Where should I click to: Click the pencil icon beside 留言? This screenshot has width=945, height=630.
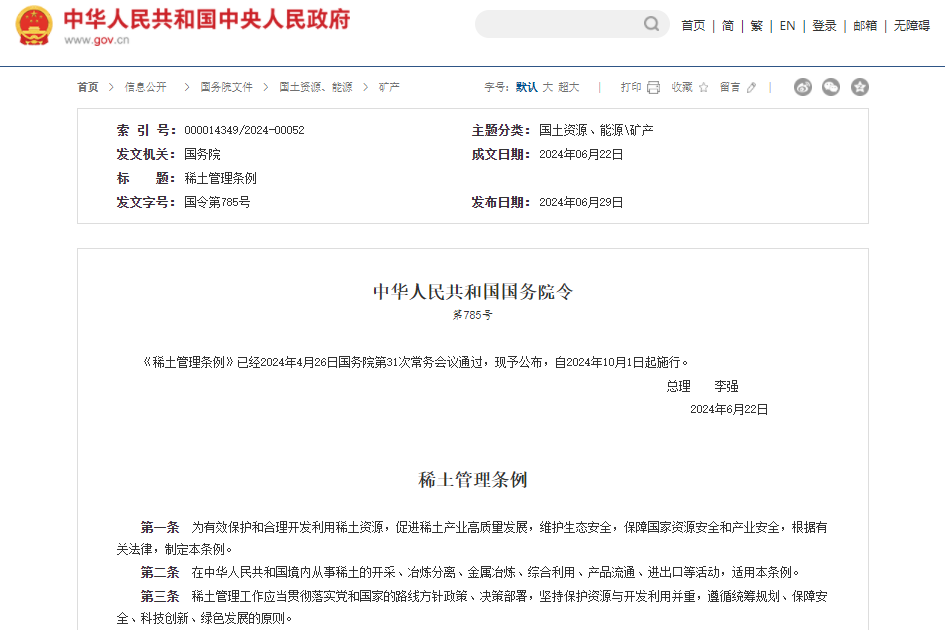click(750, 87)
